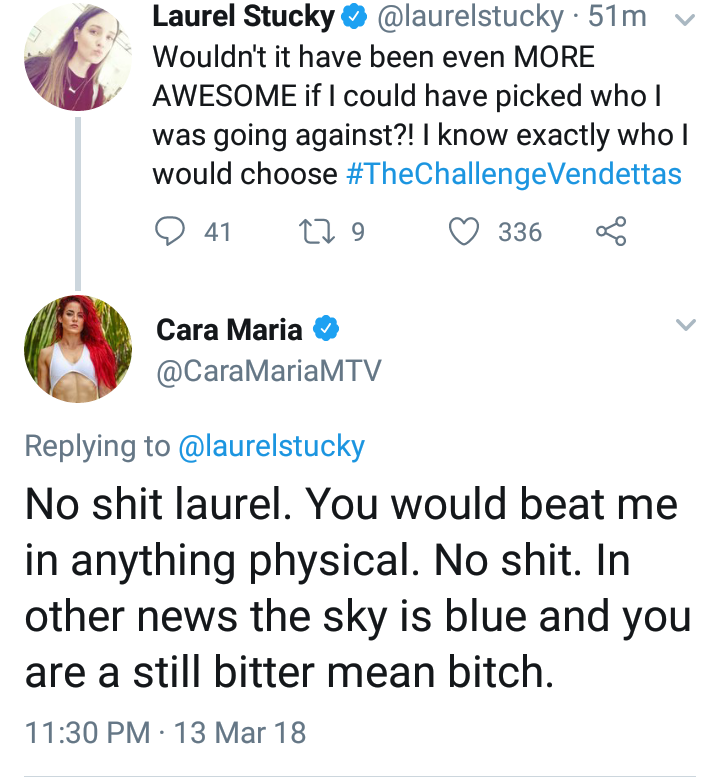Image resolution: width=720 pixels, height=784 pixels.
Task: Click the Laurel Stucky display name
Action: (x=244, y=16)
